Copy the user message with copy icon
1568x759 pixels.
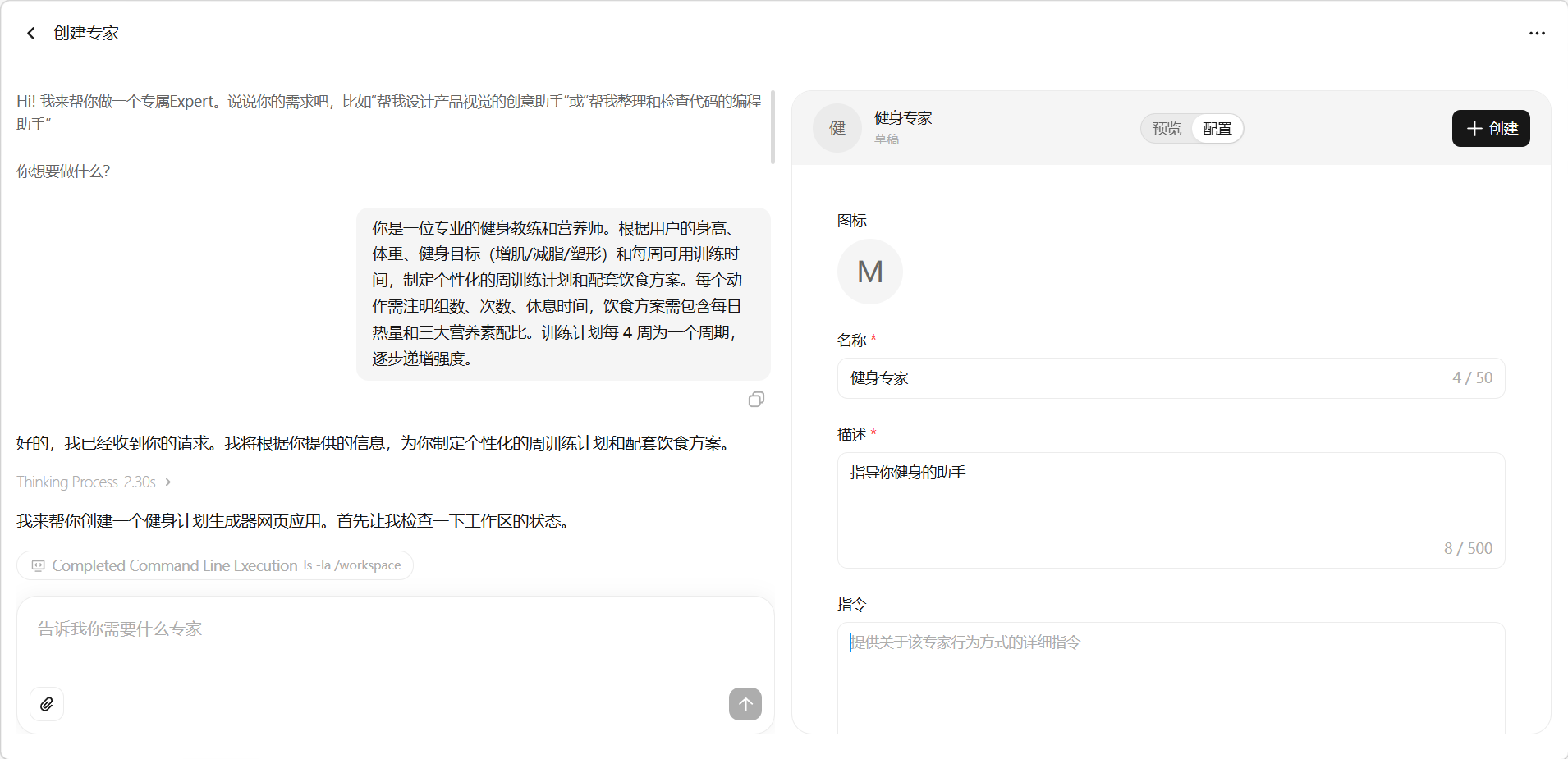[756, 400]
